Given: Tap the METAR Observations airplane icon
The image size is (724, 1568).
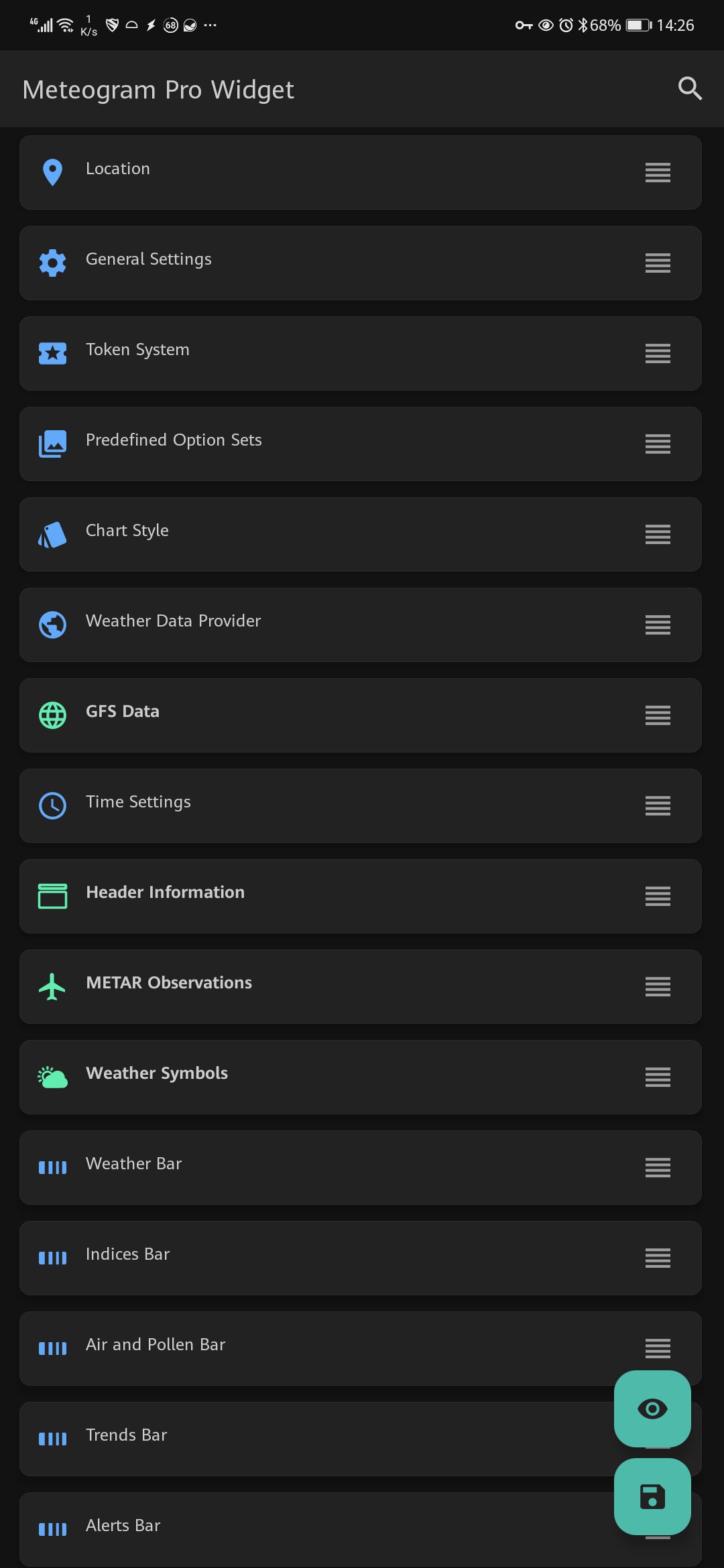Looking at the screenshot, I should (x=52, y=986).
